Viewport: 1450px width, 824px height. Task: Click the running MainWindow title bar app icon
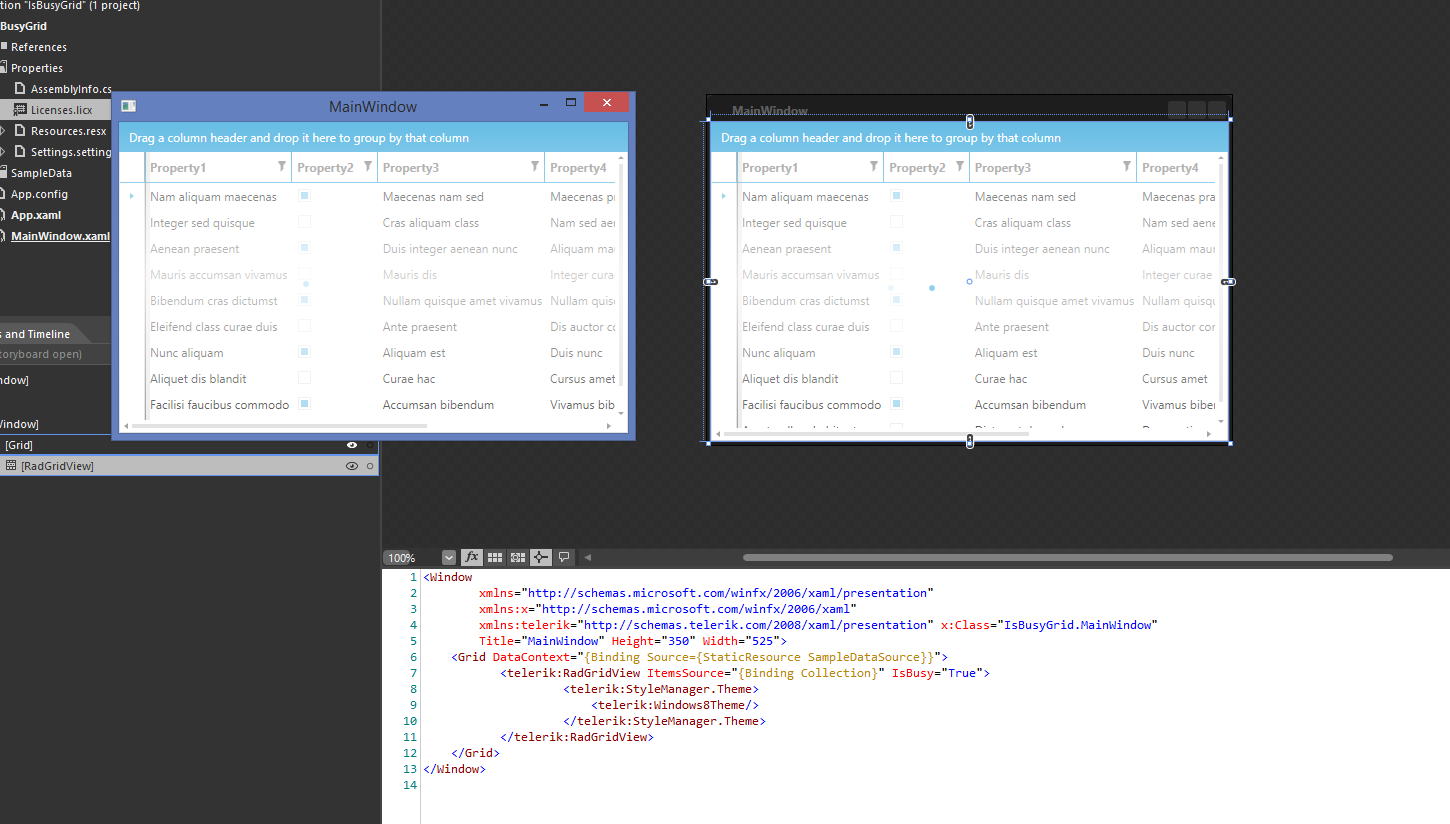[128, 106]
